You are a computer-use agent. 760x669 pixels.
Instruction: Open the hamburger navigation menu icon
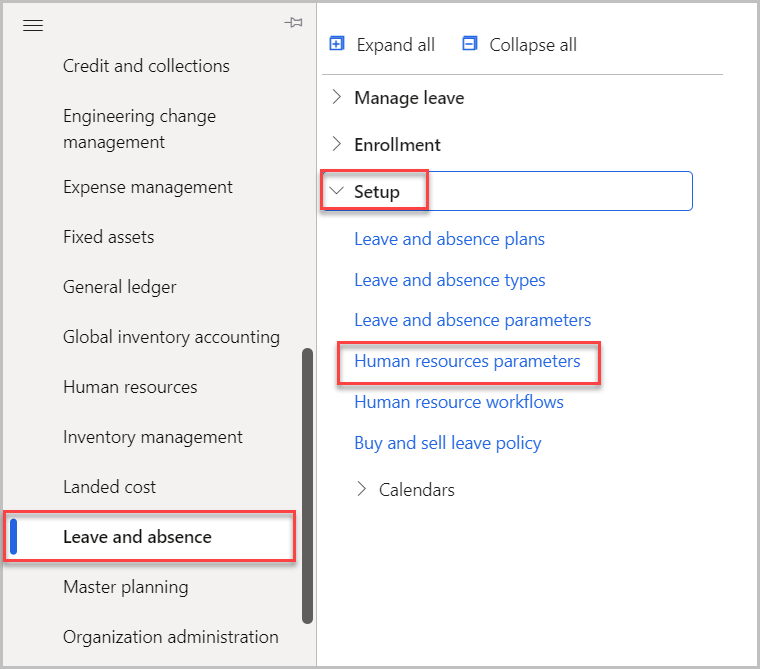(x=33, y=25)
